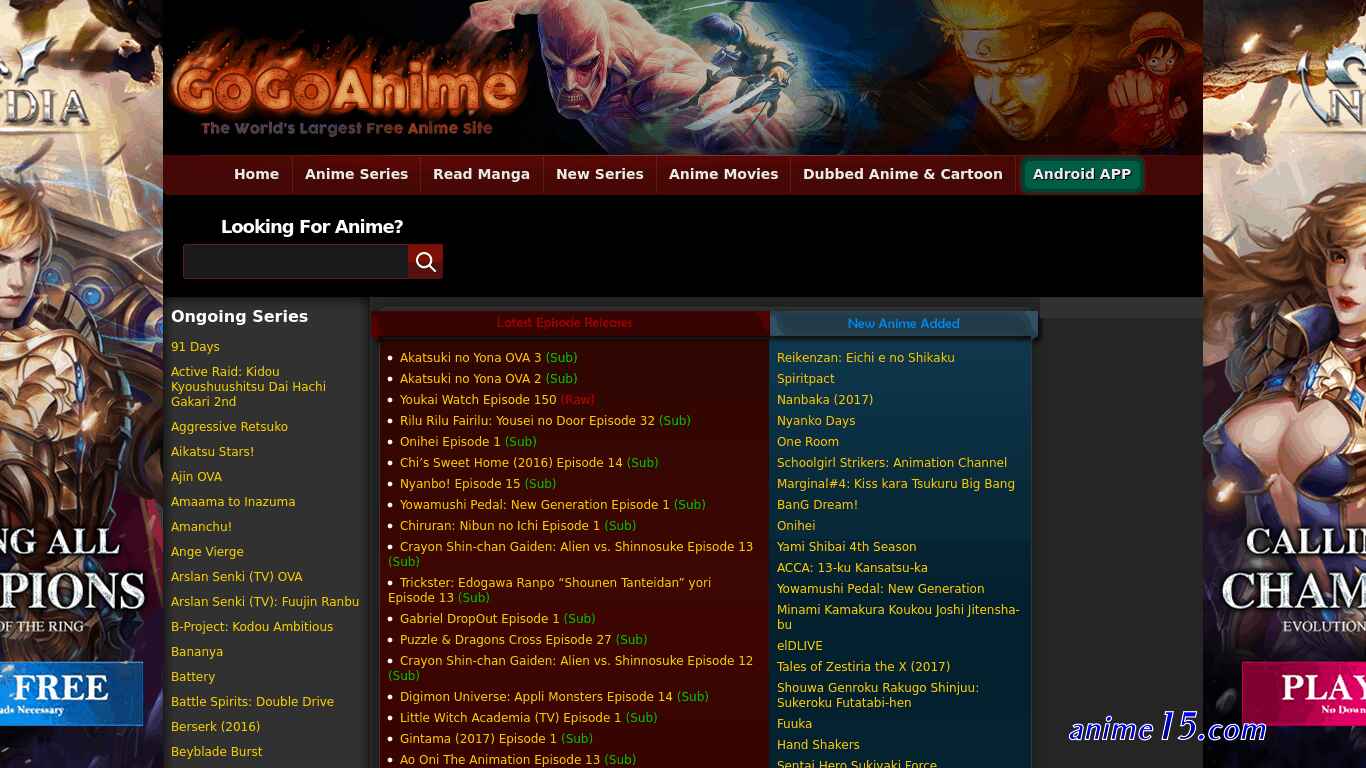Open the Home menu item

(x=256, y=174)
